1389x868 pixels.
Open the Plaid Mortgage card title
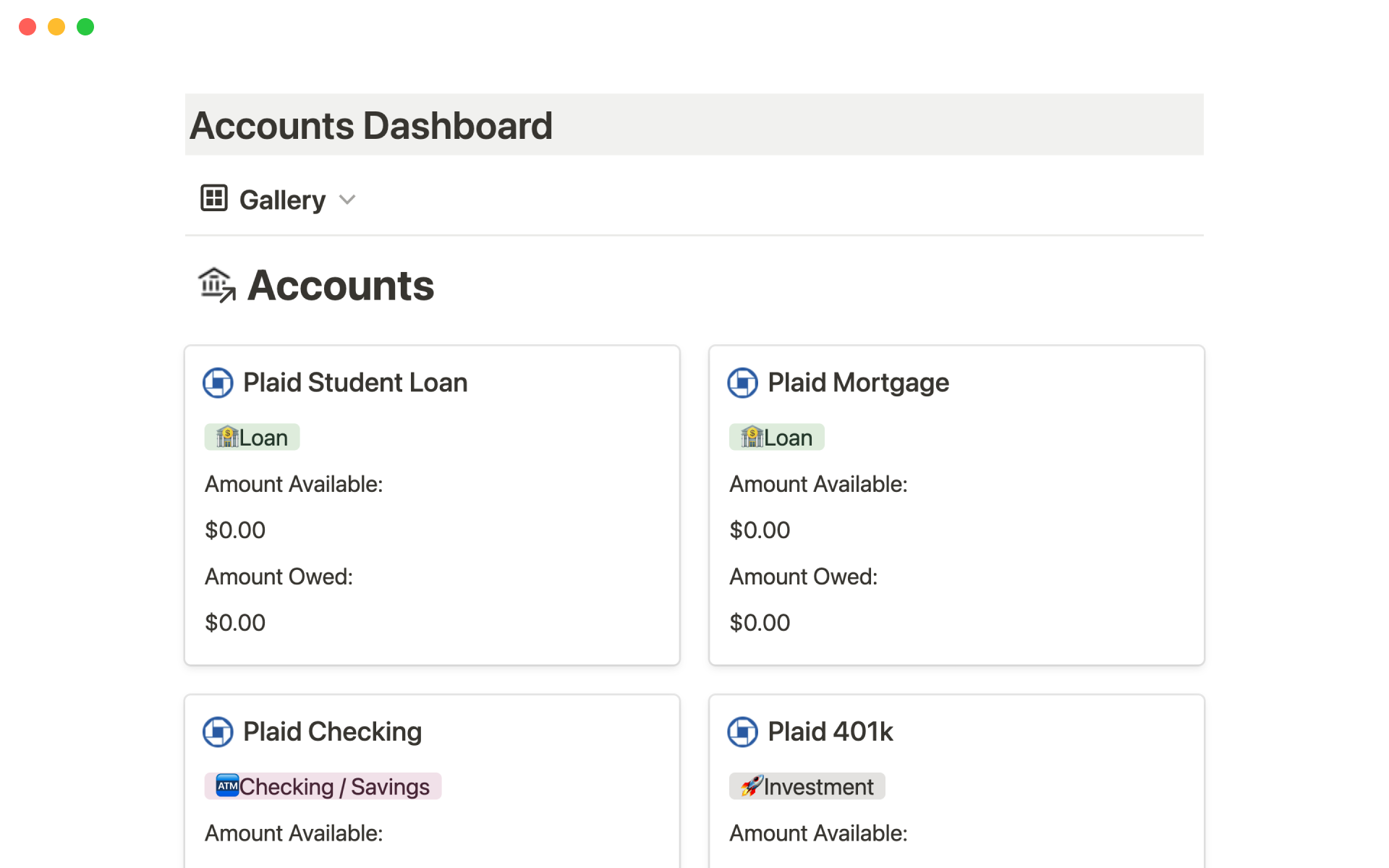(x=858, y=383)
